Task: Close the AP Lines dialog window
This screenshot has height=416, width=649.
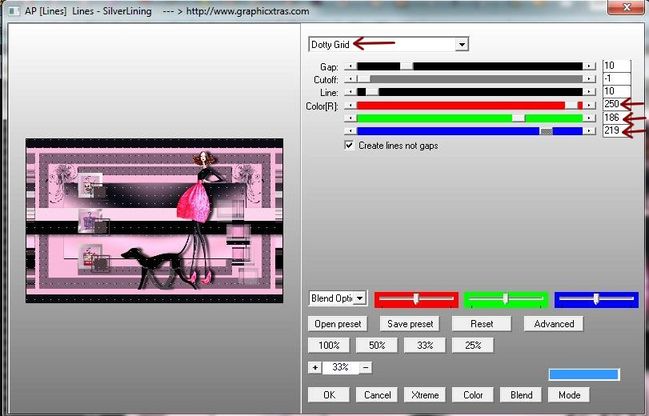Action: pos(627,7)
